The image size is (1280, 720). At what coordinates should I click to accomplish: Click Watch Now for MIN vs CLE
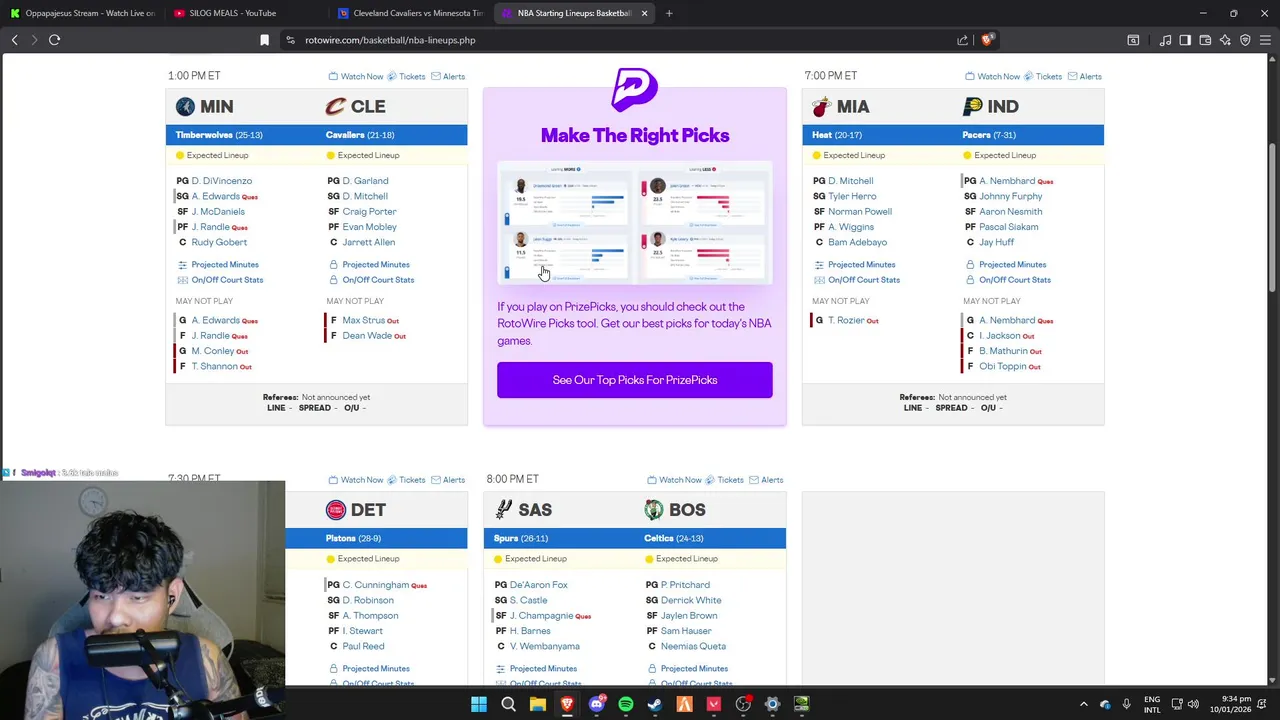pyautogui.click(x=356, y=76)
